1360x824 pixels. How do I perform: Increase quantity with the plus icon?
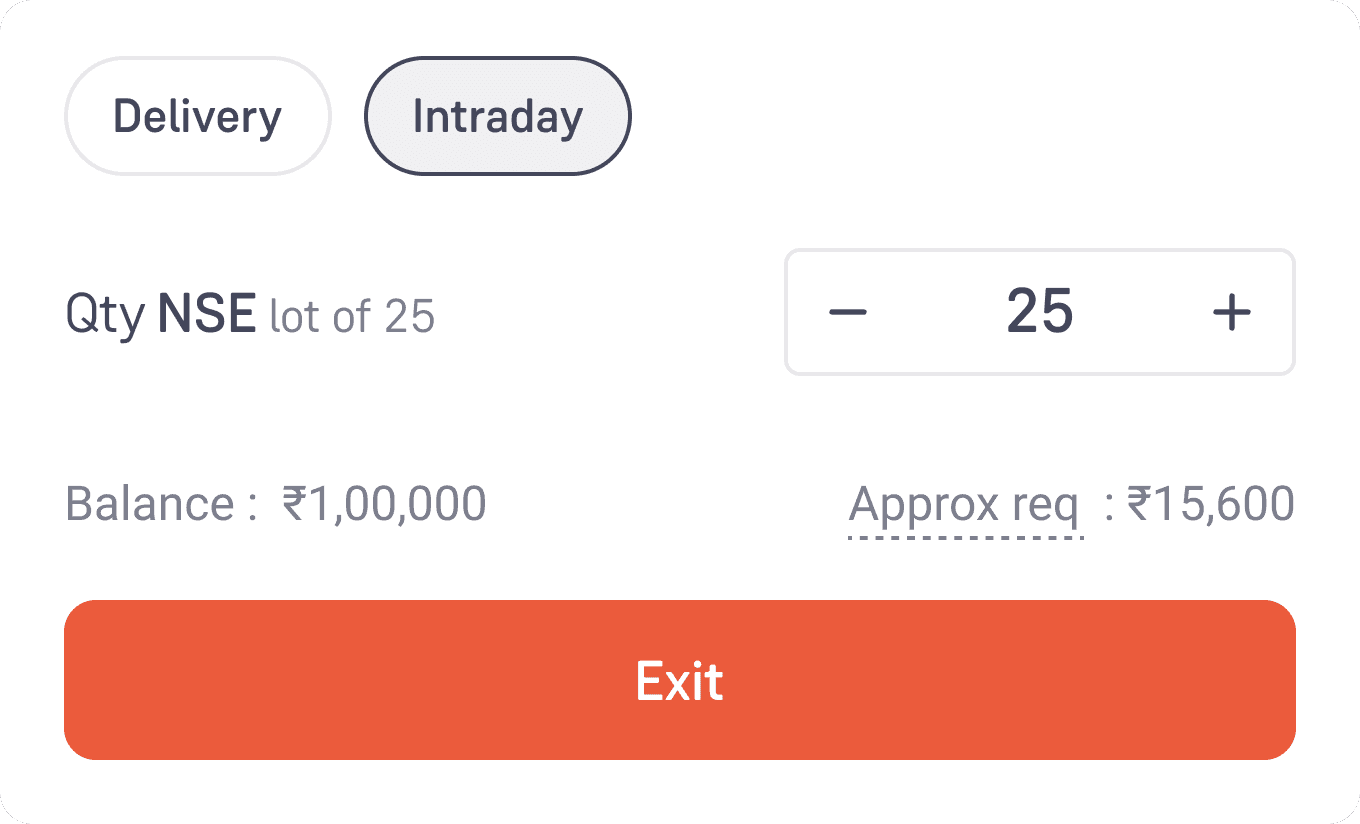pos(1231,312)
